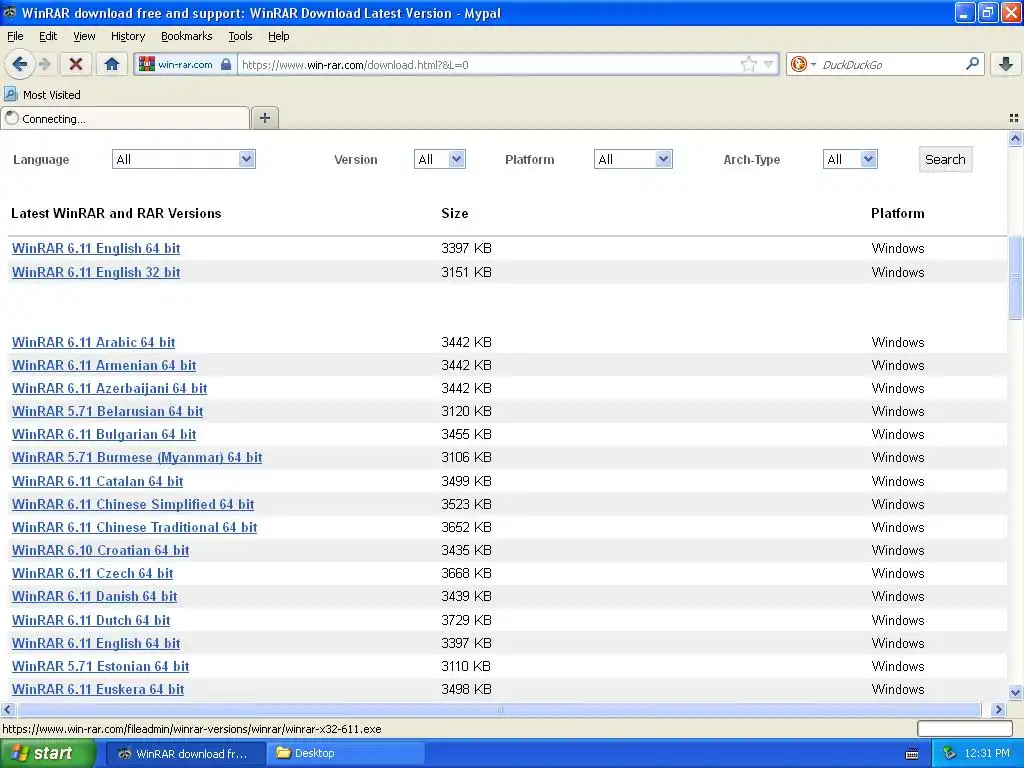Click the vertical scrollbar up arrow
The height and width of the screenshot is (768, 1024).
[x=1015, y=138]
